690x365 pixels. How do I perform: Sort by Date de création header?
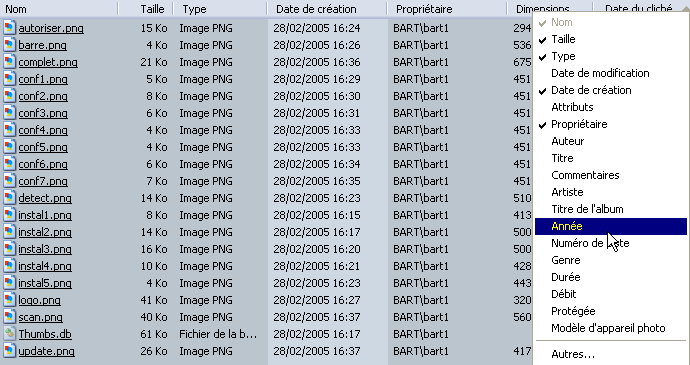[327, 9]
